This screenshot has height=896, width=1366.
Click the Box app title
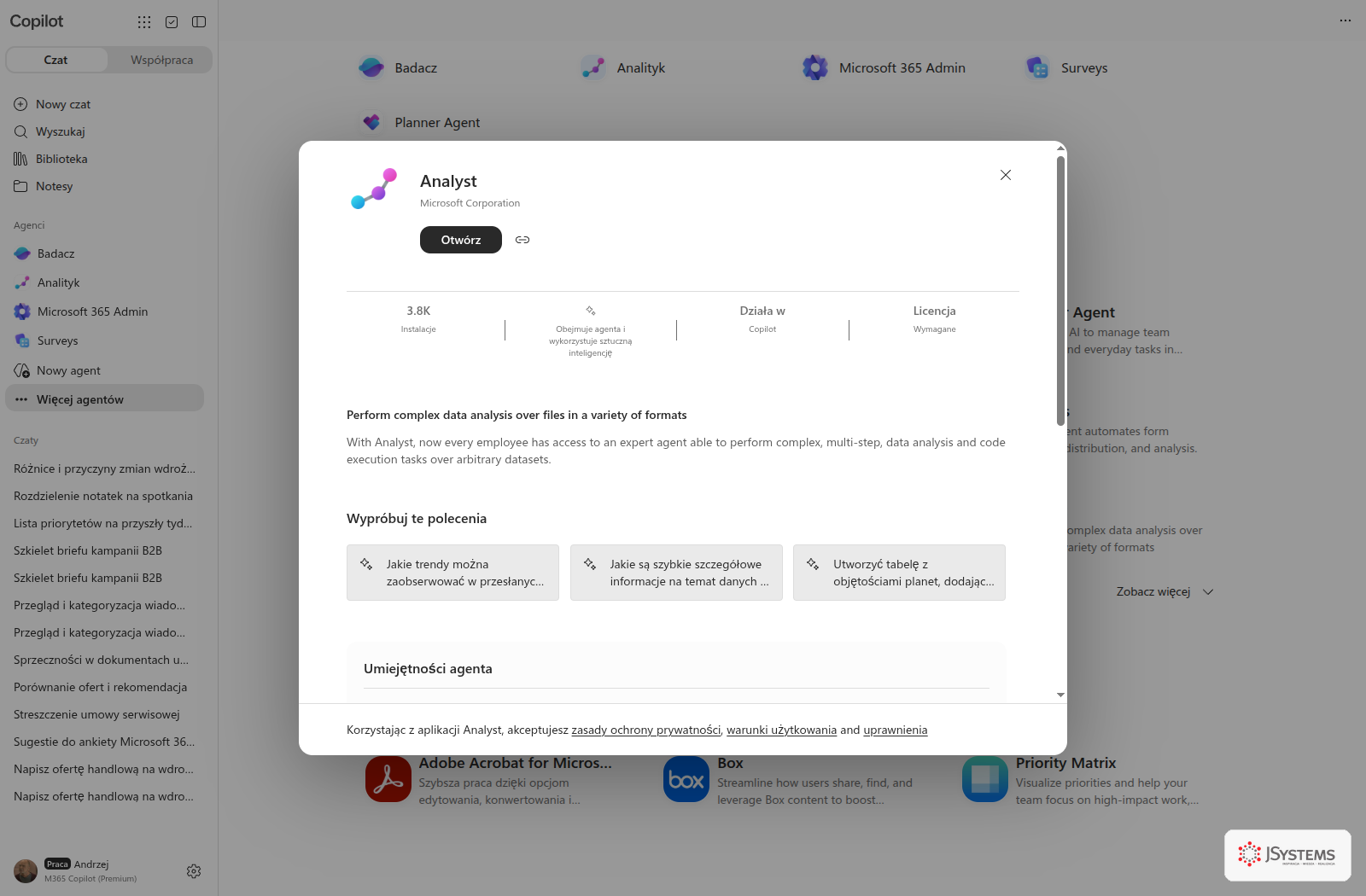[730, 763]
